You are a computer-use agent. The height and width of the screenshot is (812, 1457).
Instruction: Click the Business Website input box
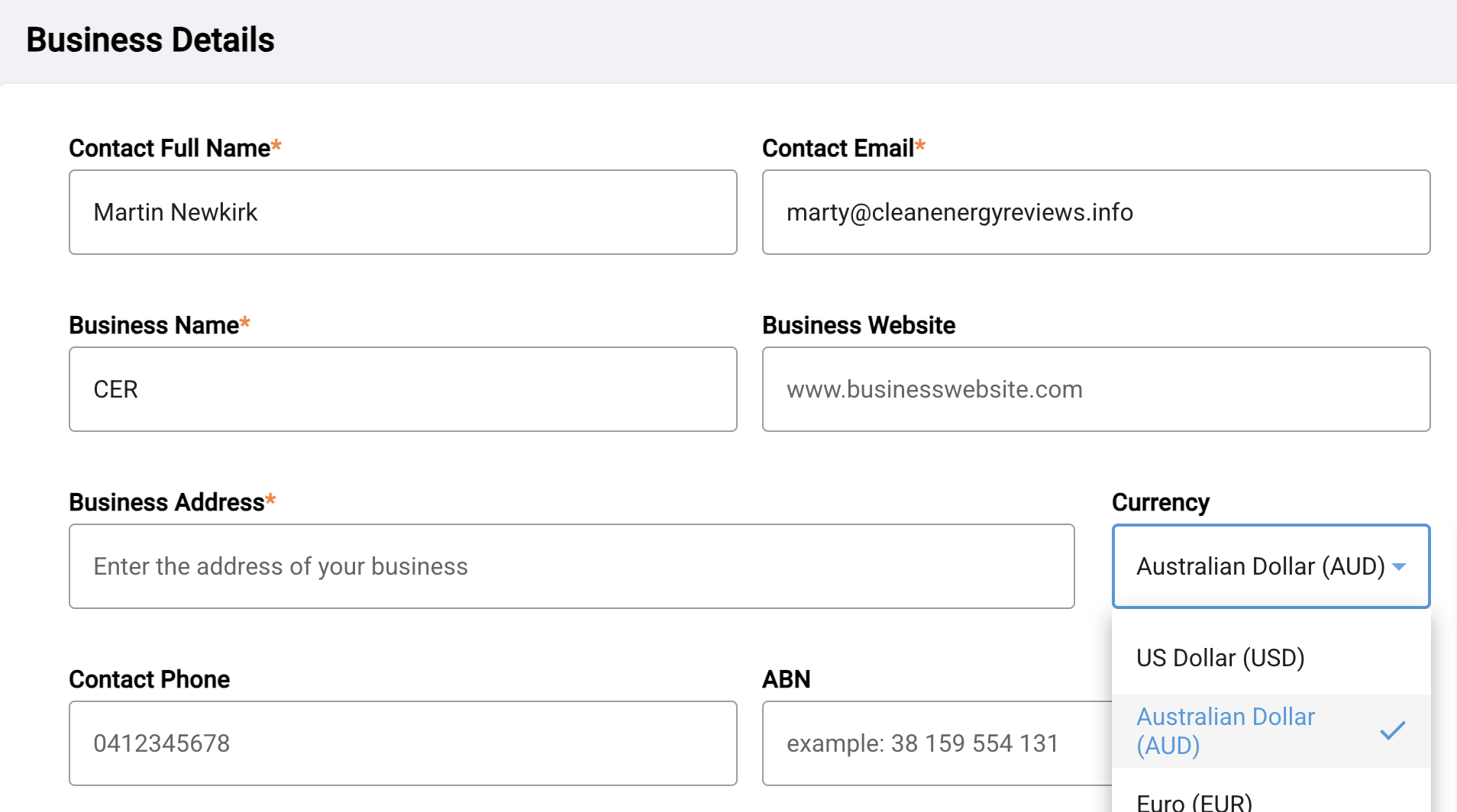1095,389
